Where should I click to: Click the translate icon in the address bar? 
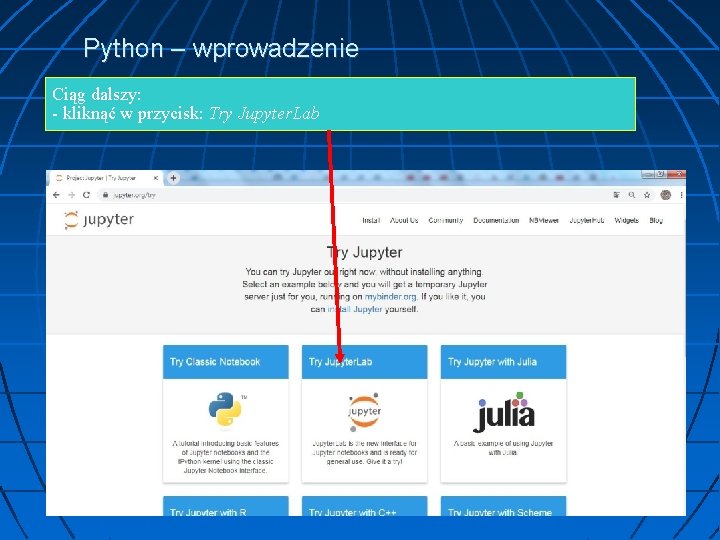617,195
